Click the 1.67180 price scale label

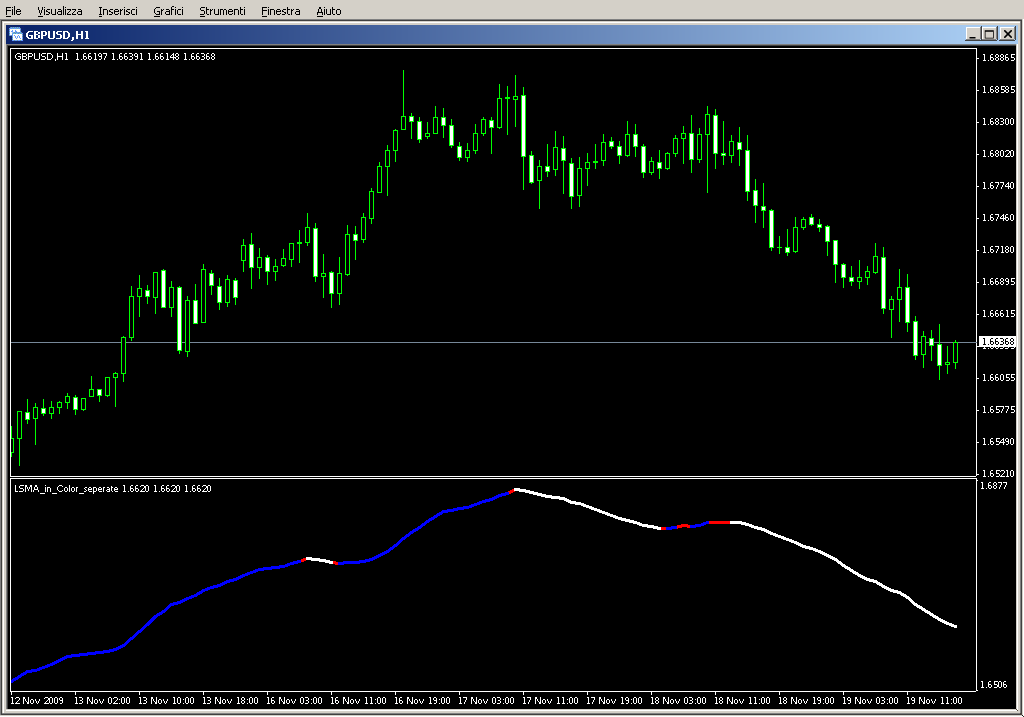tap(999, 249)
